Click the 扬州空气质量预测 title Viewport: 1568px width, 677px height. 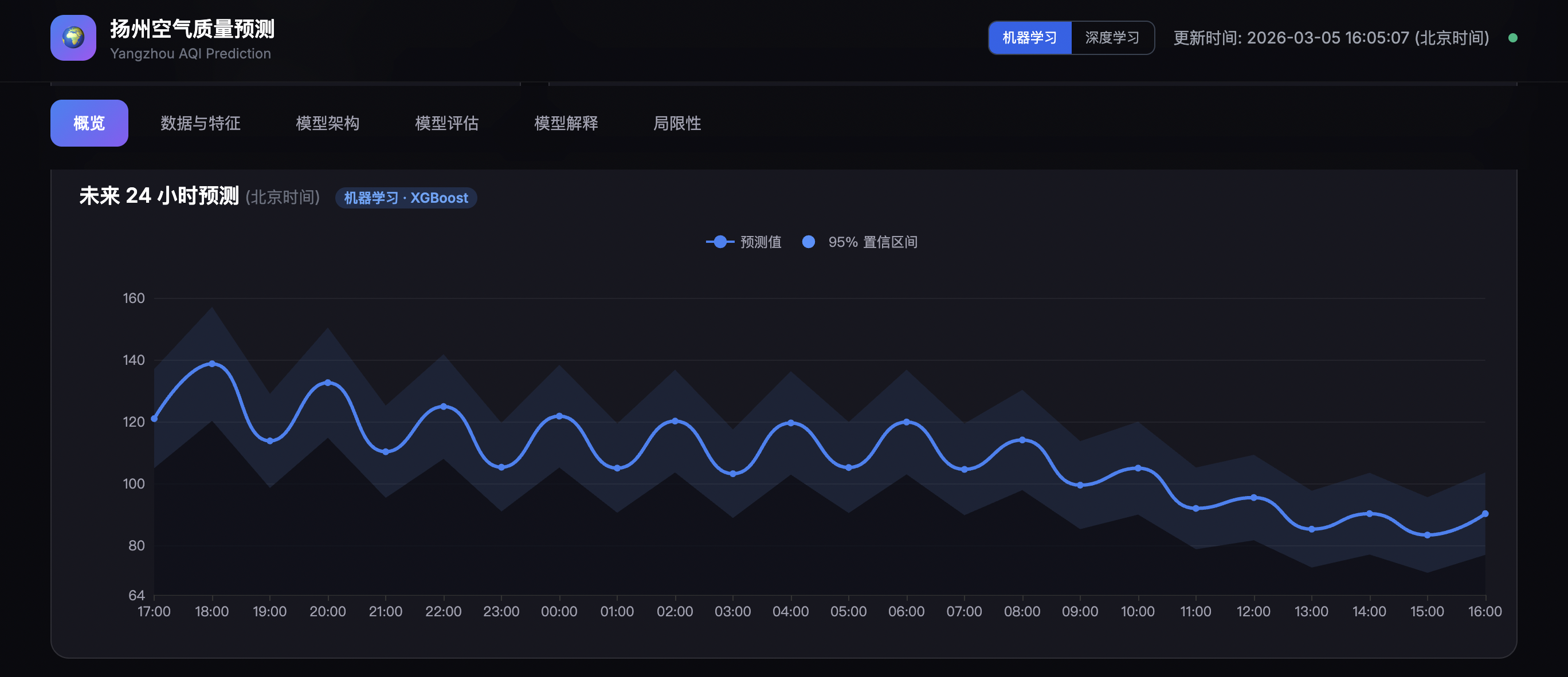pyautogui.click(x=193, y=29)
